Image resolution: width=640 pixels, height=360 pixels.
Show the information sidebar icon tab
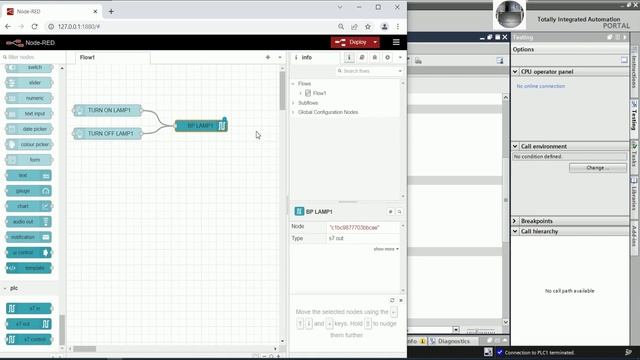pos(349,58)
